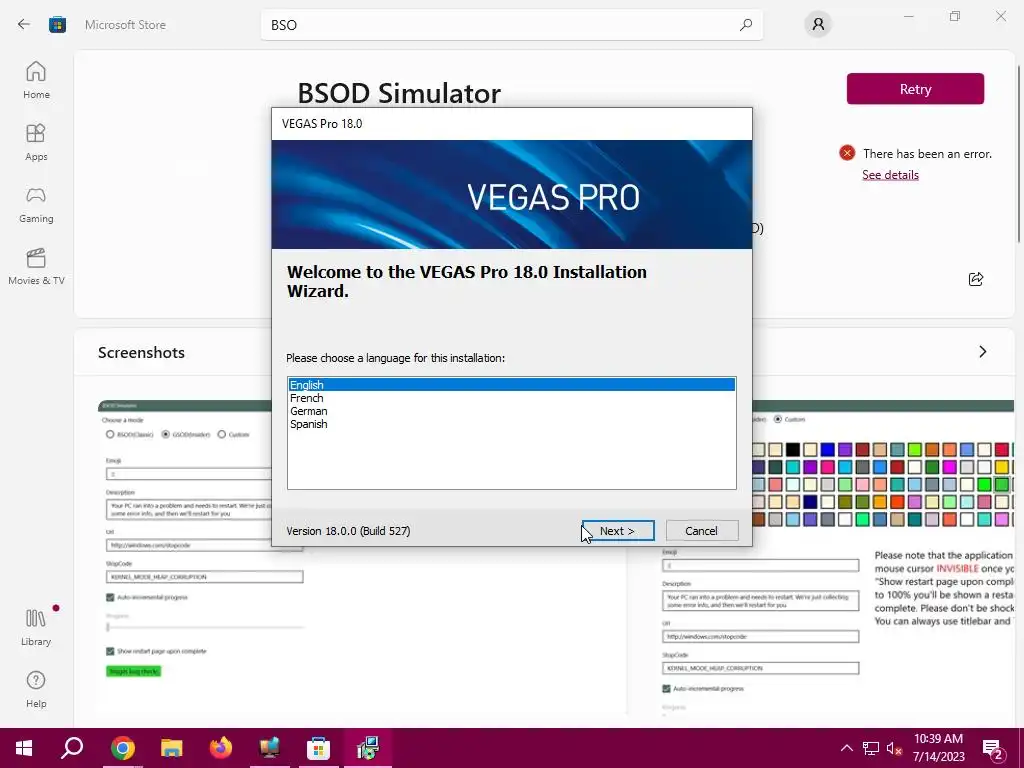Image resolution: width=1024 pixels, height=768 pixels.
Task: Open the monitor app taskbar icon
Action: coord(269,748)
